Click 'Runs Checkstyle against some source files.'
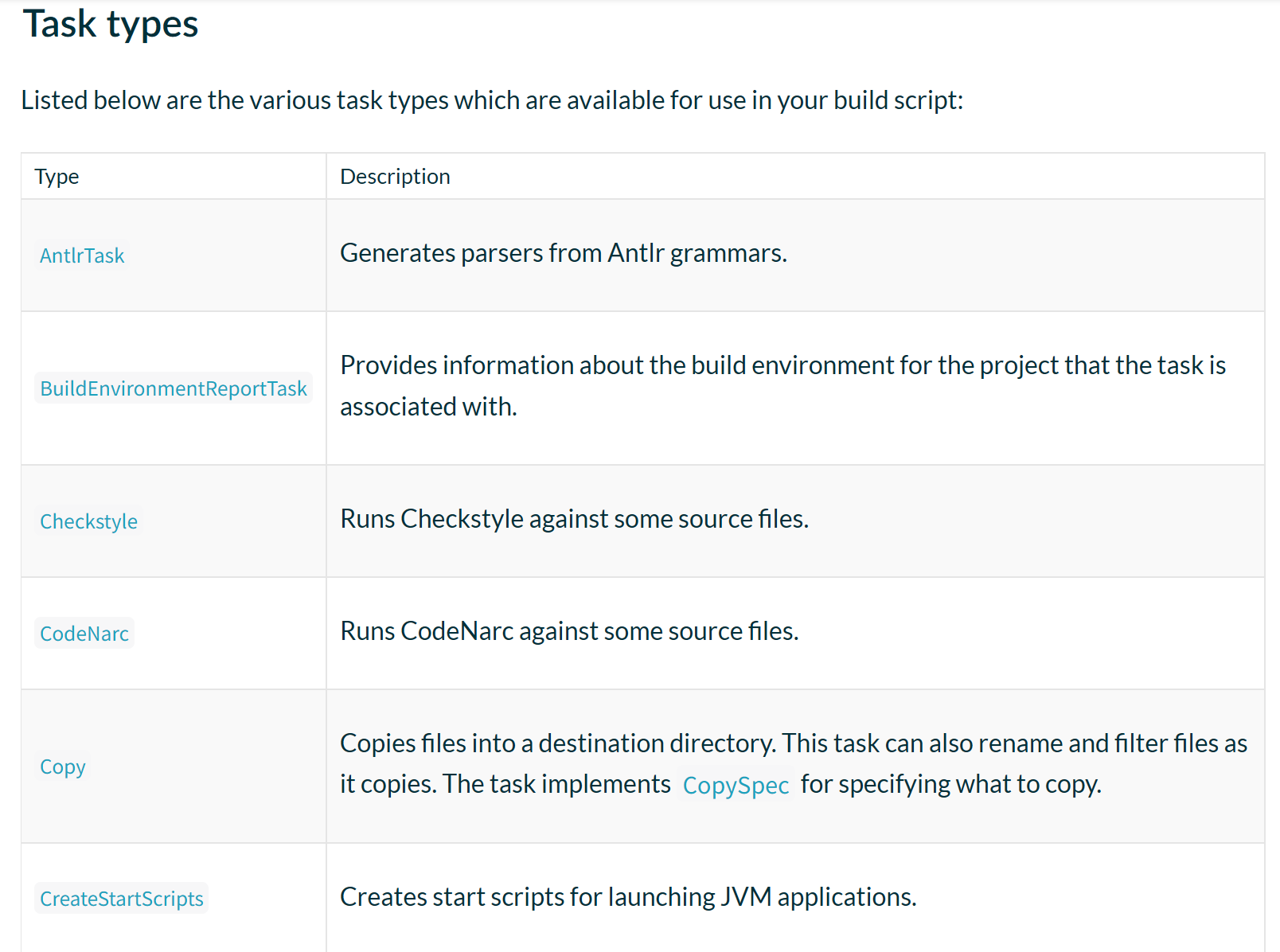This screenshot has width=1280, height=952. [574, 519]
